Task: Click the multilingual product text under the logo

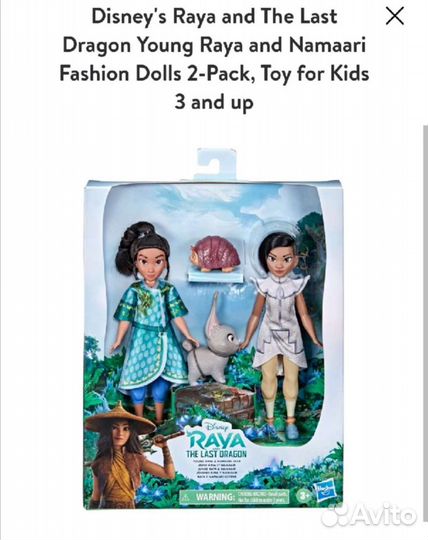Action: [x=216, y=470]
